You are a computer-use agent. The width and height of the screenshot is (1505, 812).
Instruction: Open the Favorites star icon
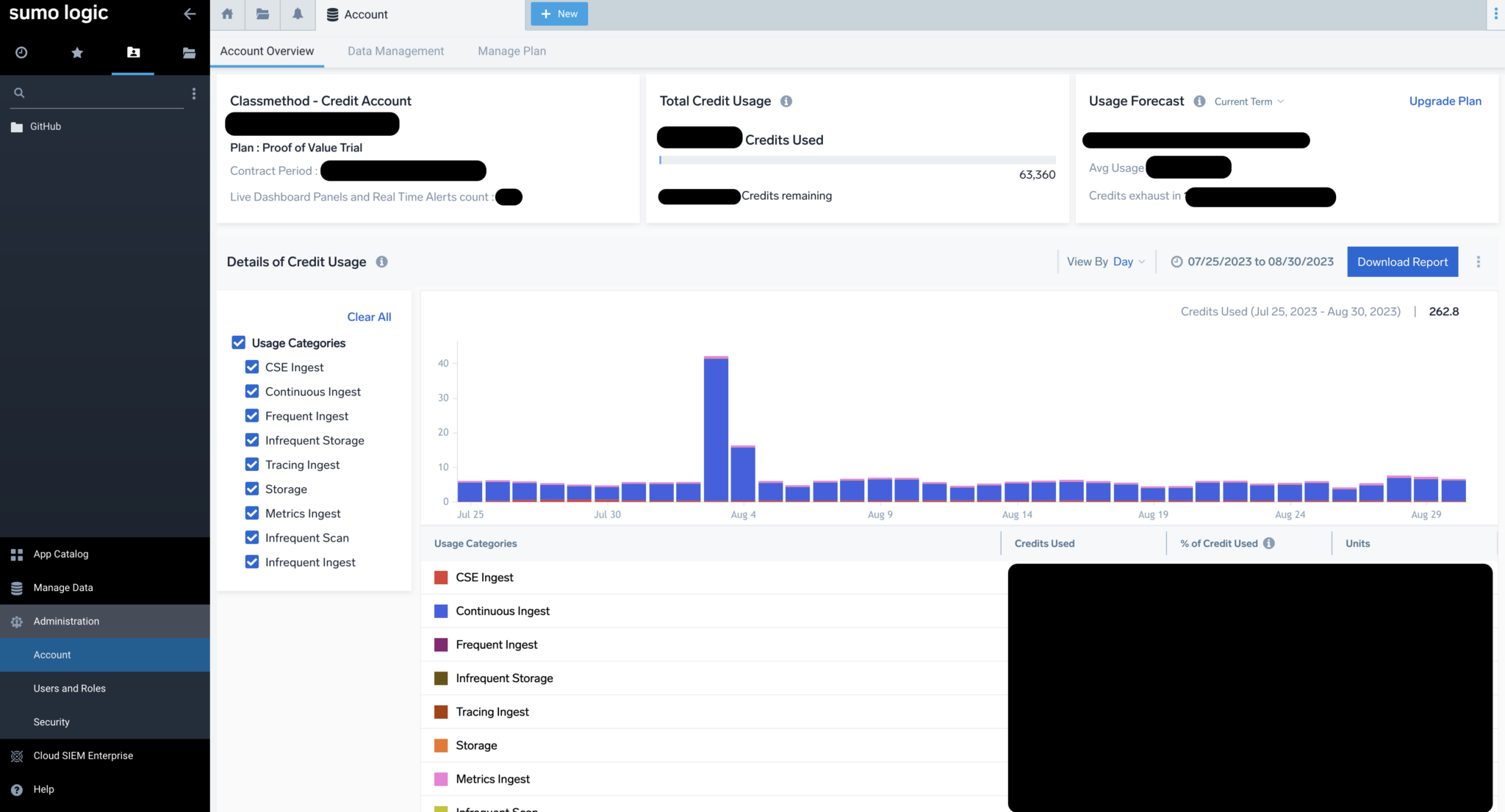click(76, 52)
